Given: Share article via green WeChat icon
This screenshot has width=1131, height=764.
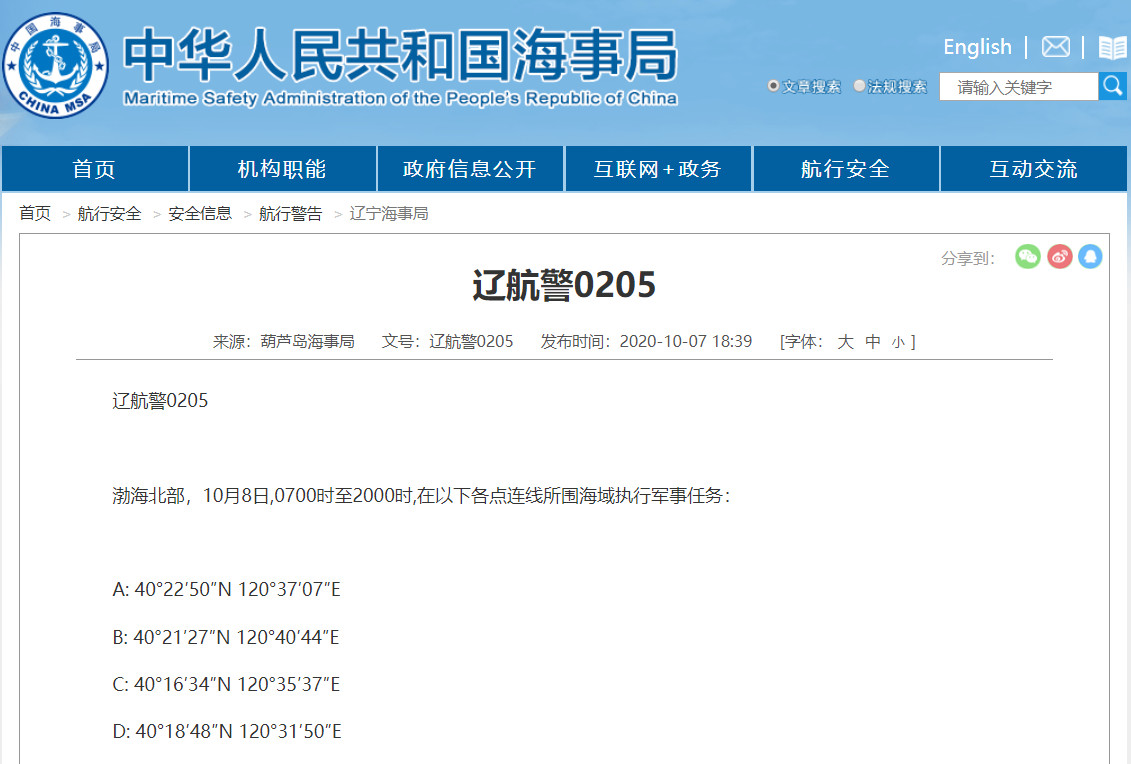Looking at the screenshot, I should (1028, 257).
